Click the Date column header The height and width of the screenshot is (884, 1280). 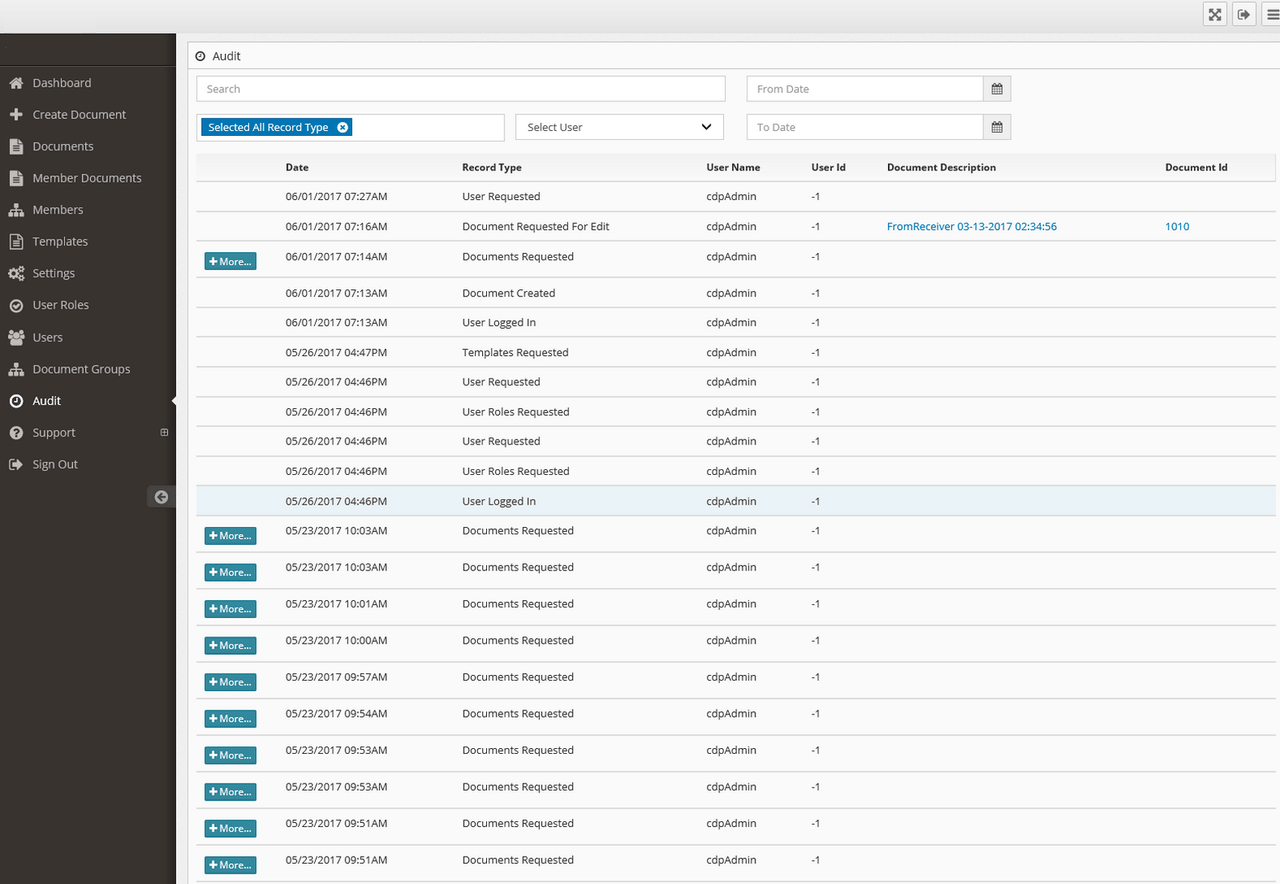[297, 168]
